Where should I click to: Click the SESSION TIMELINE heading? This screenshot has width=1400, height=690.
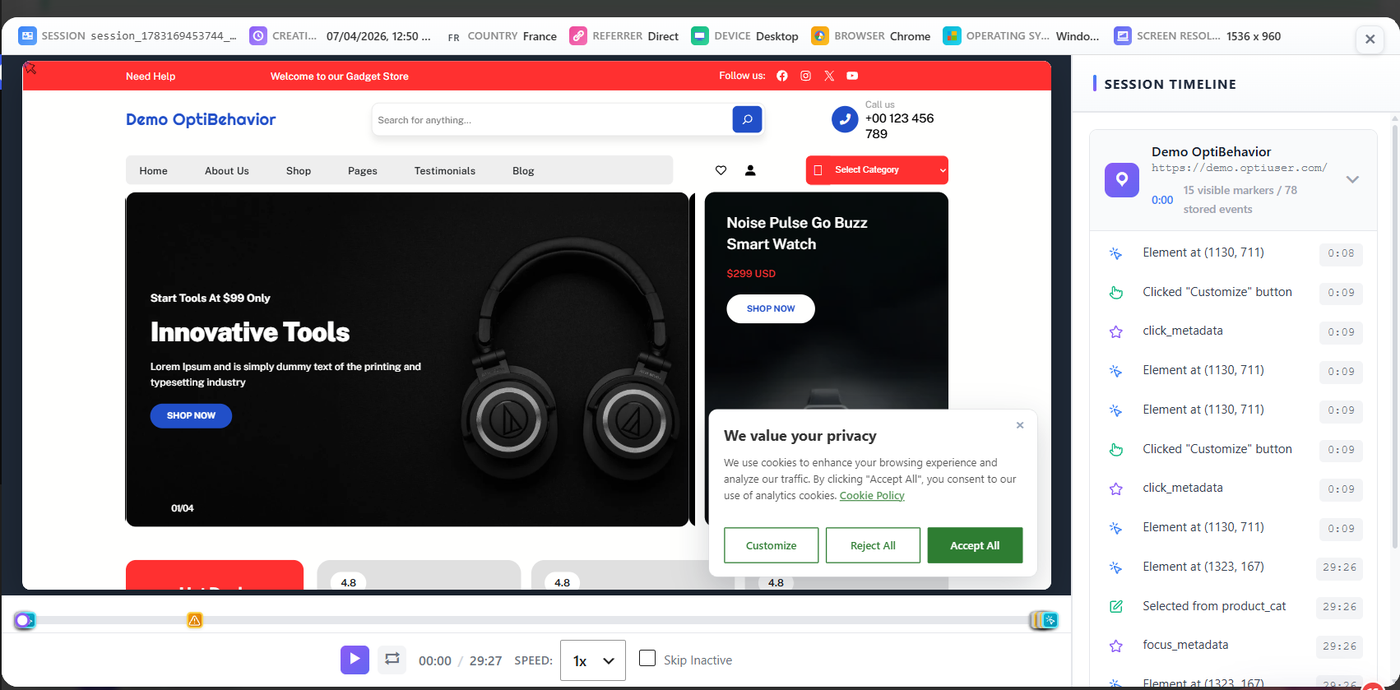click(1170, 84)
